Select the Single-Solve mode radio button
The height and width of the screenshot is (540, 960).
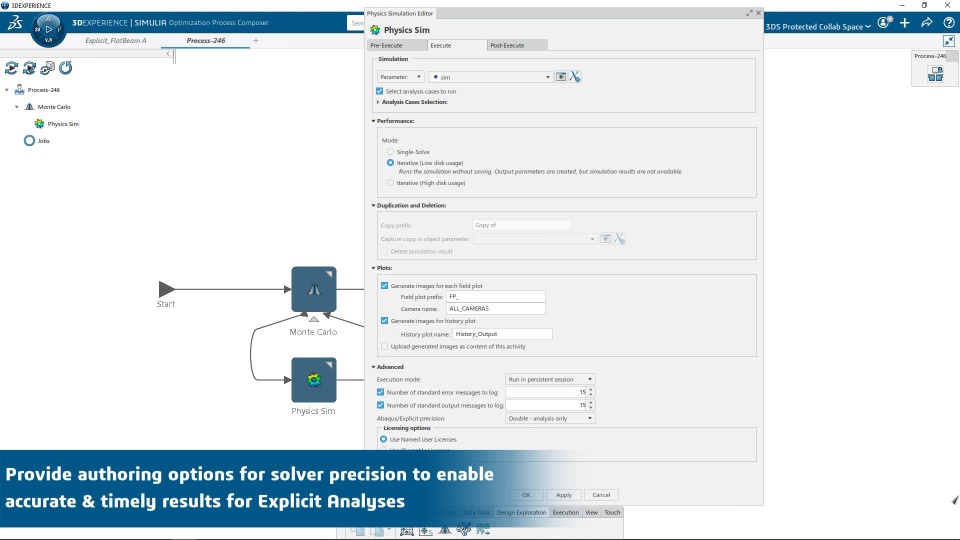390,151
